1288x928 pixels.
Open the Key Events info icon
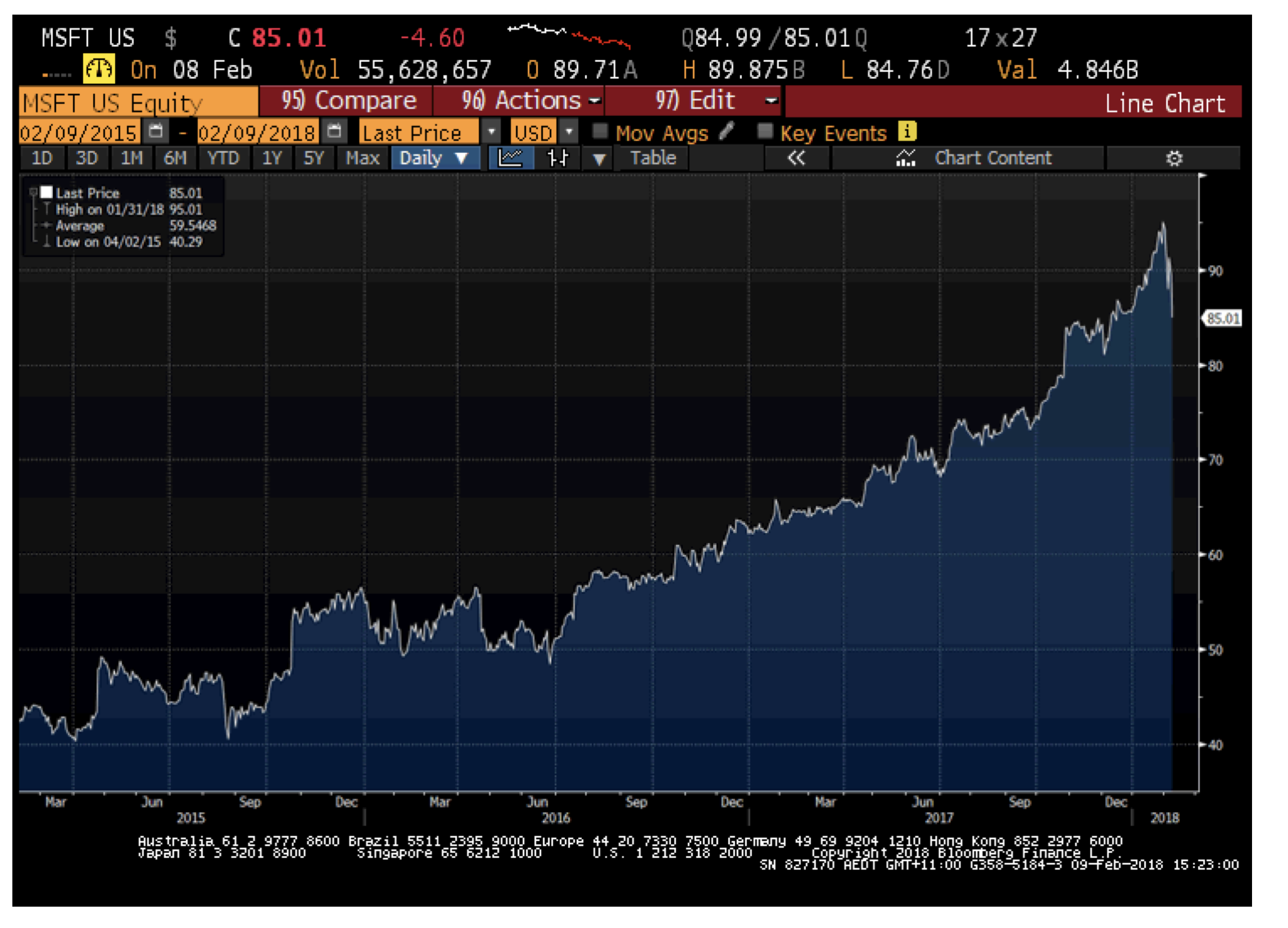[907, 131]
